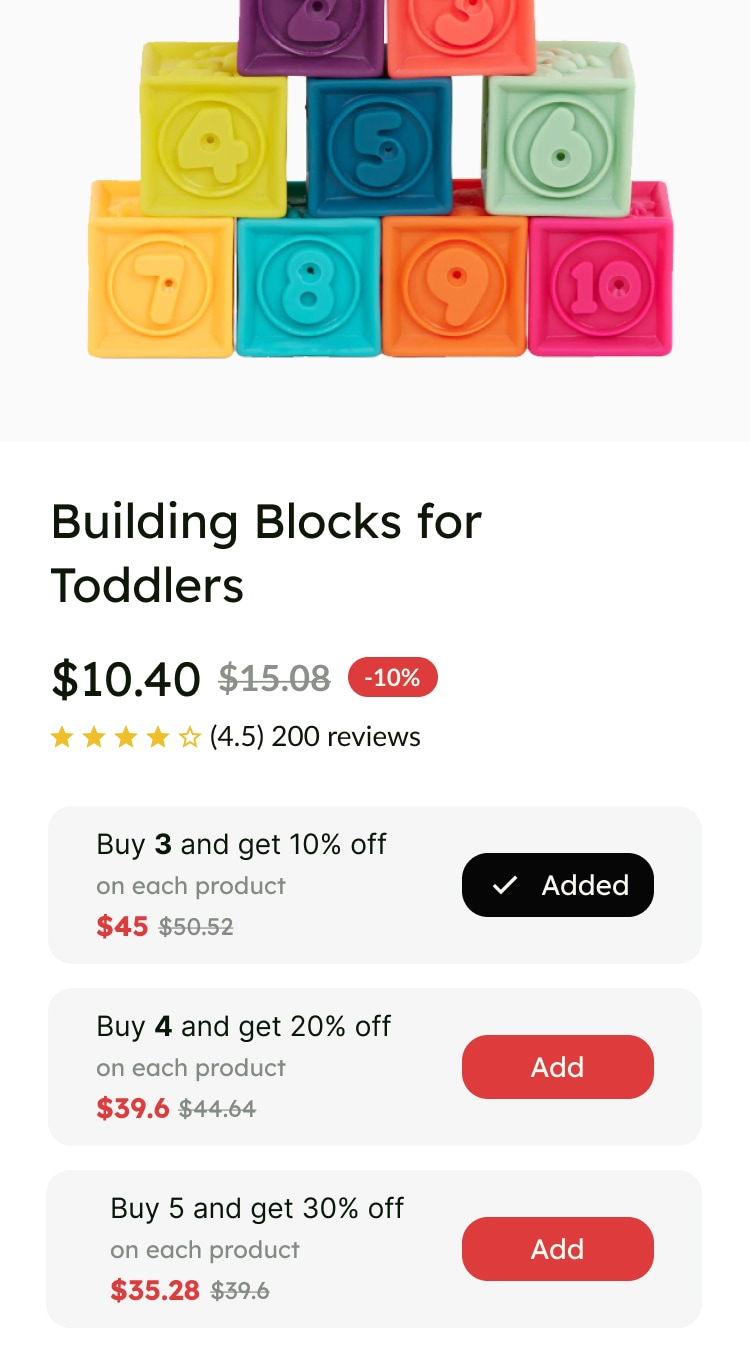This screenshot has height=1370, width=750.
Task: Click the Building Blocks for Toddlers title
Action: 266,553
